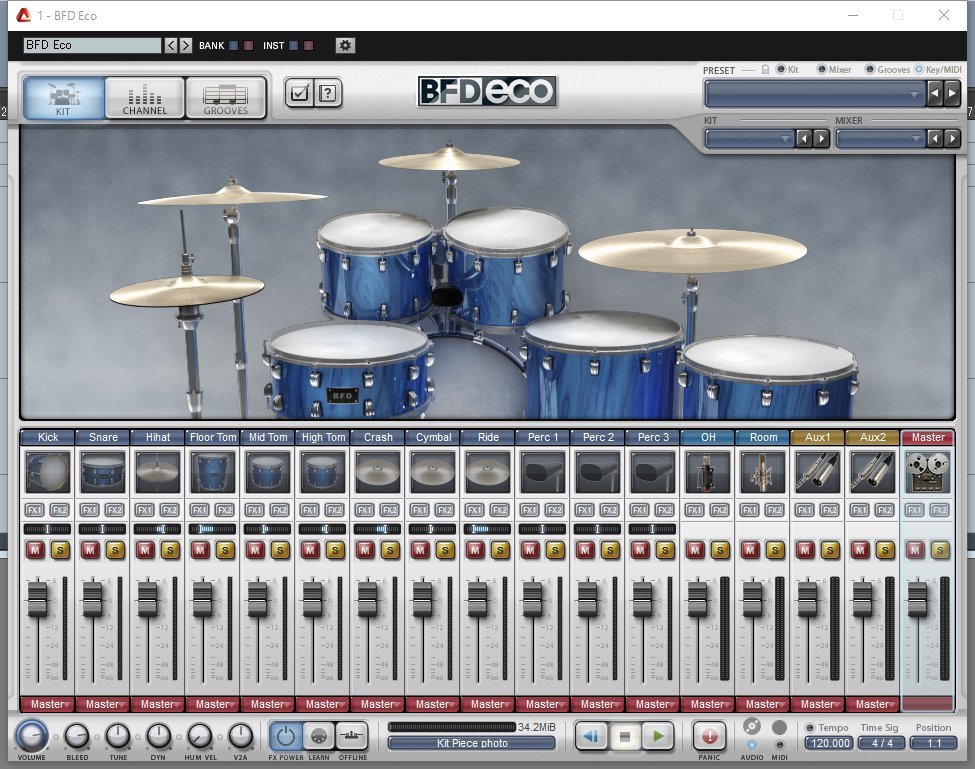Open Crash channel output Master dropdown

pos(377,704)
